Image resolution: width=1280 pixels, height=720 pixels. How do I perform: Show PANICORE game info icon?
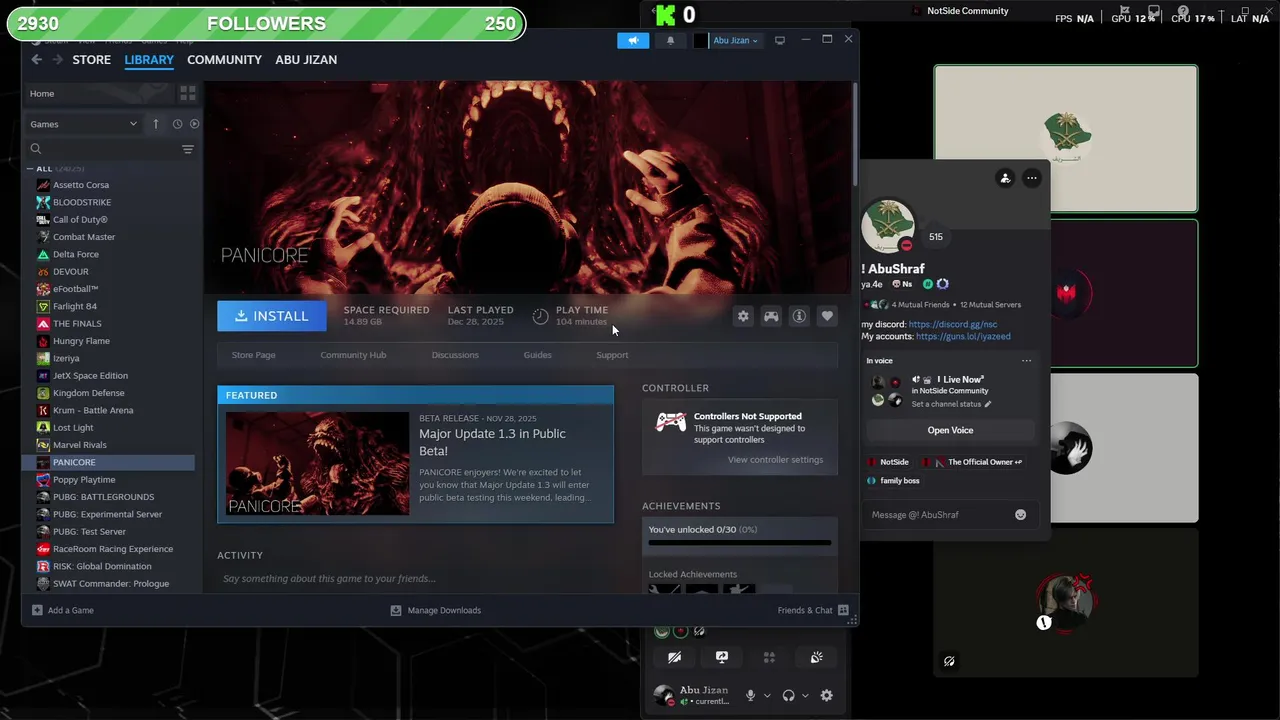coord(799,316)
